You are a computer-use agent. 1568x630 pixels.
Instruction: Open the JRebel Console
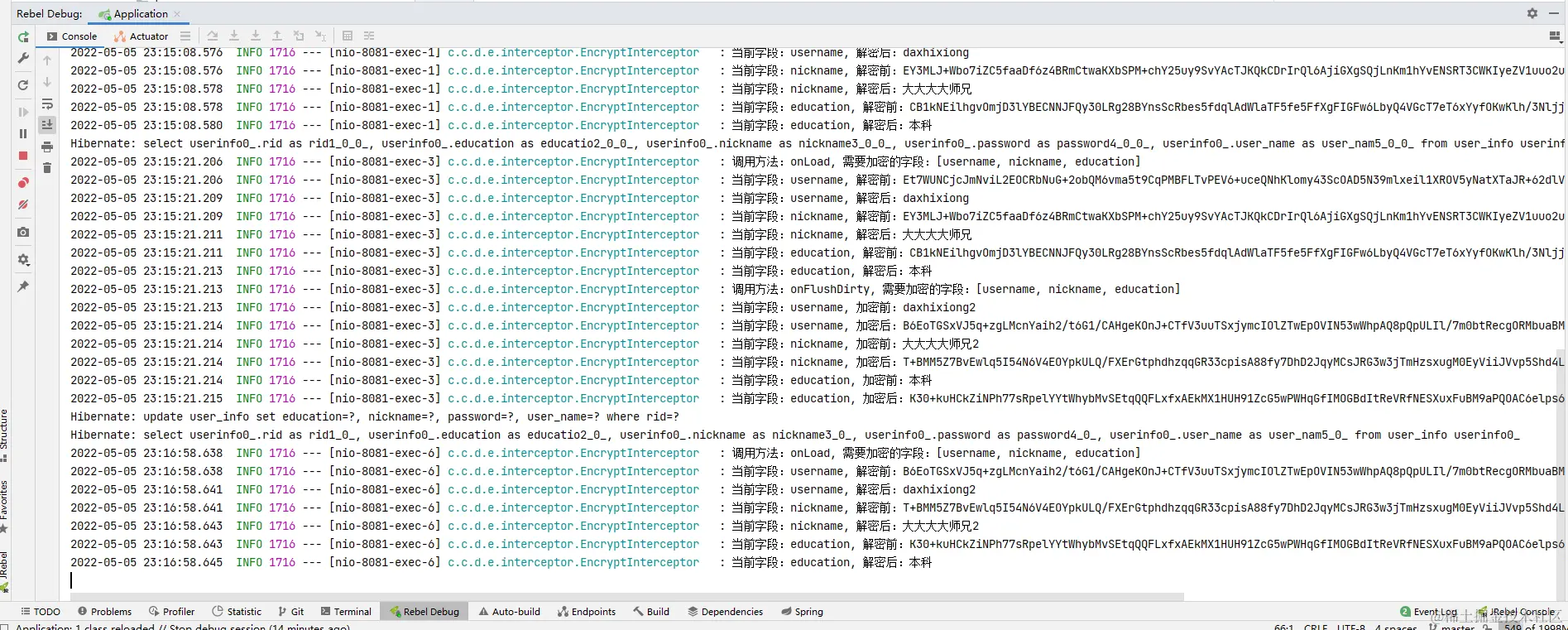[x=1517, y=612]
